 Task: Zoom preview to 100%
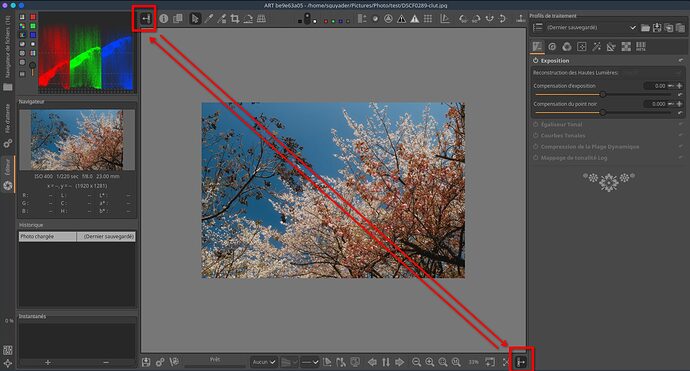coord(456,362)
